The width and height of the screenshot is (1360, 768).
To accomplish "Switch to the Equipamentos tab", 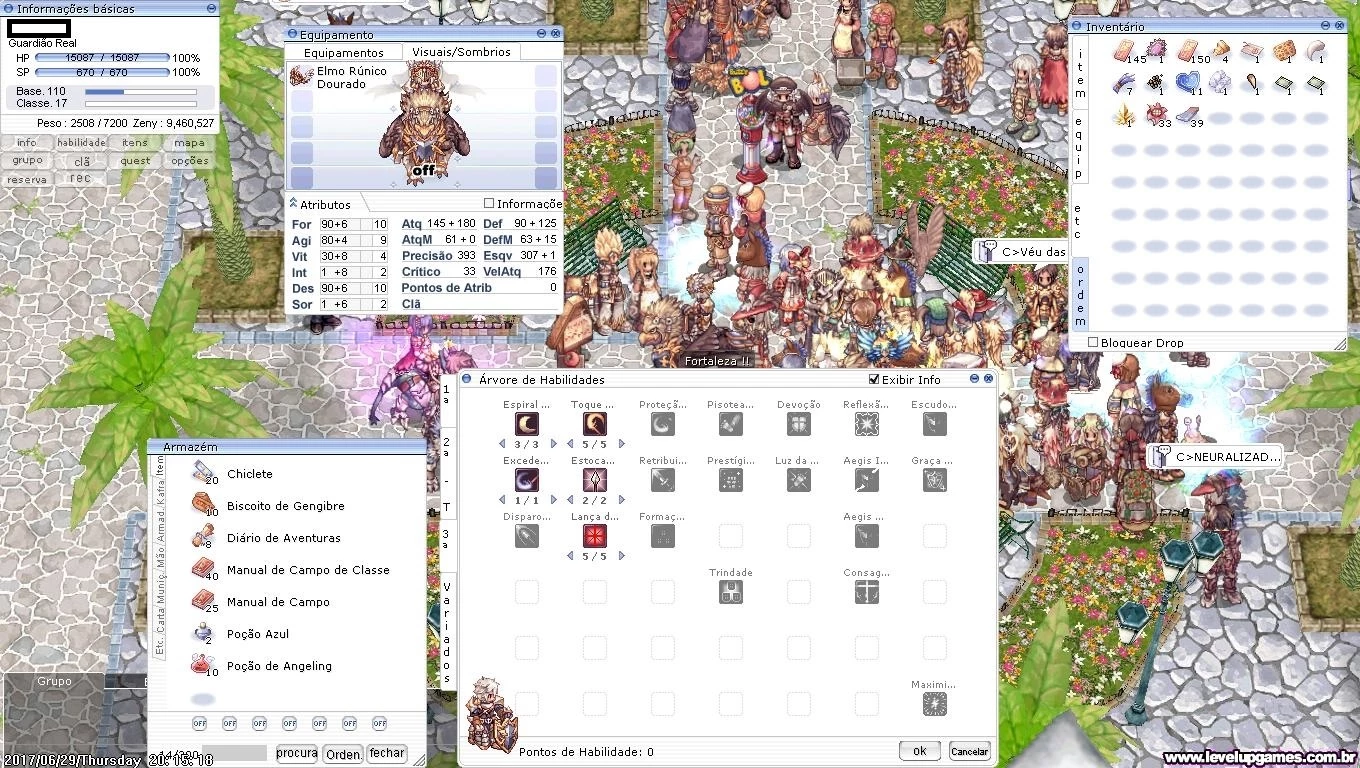I will point(343,52).
